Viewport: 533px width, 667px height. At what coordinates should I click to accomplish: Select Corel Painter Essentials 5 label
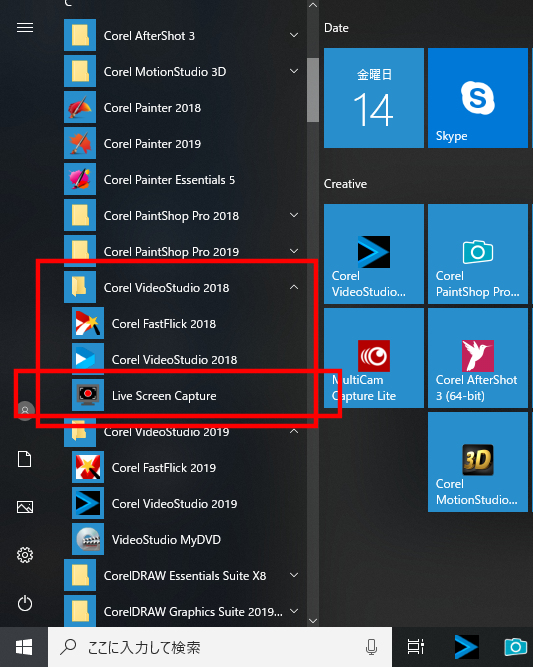(x=169, y=180)
